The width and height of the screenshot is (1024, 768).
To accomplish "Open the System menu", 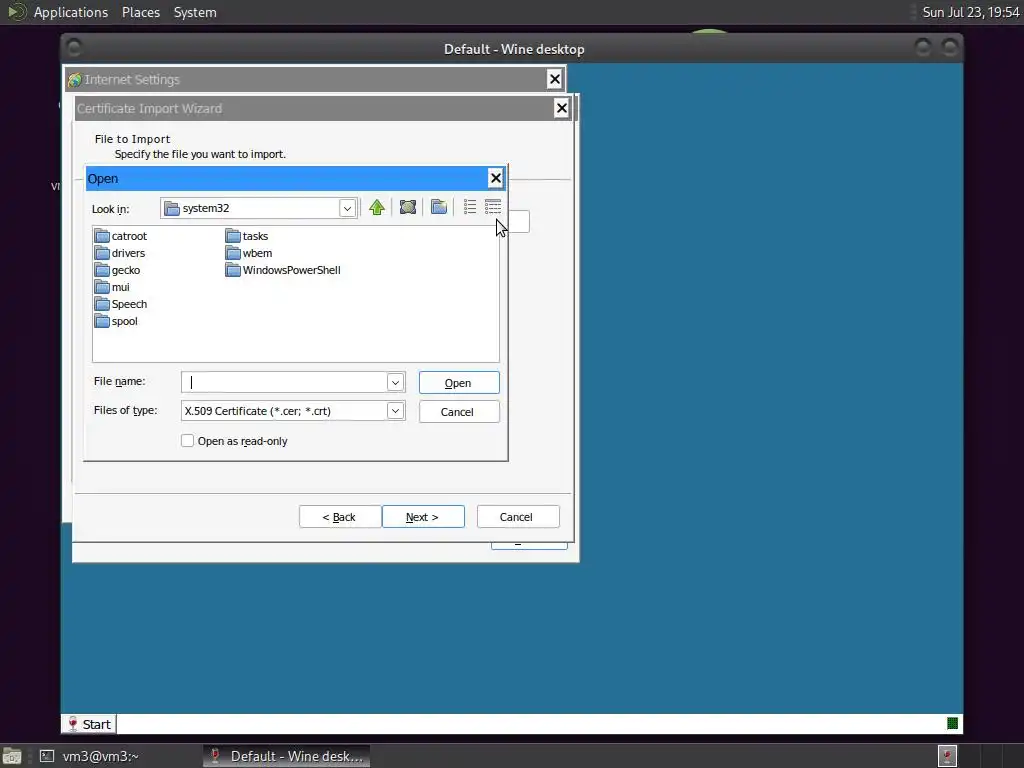I will pos(195,12).
